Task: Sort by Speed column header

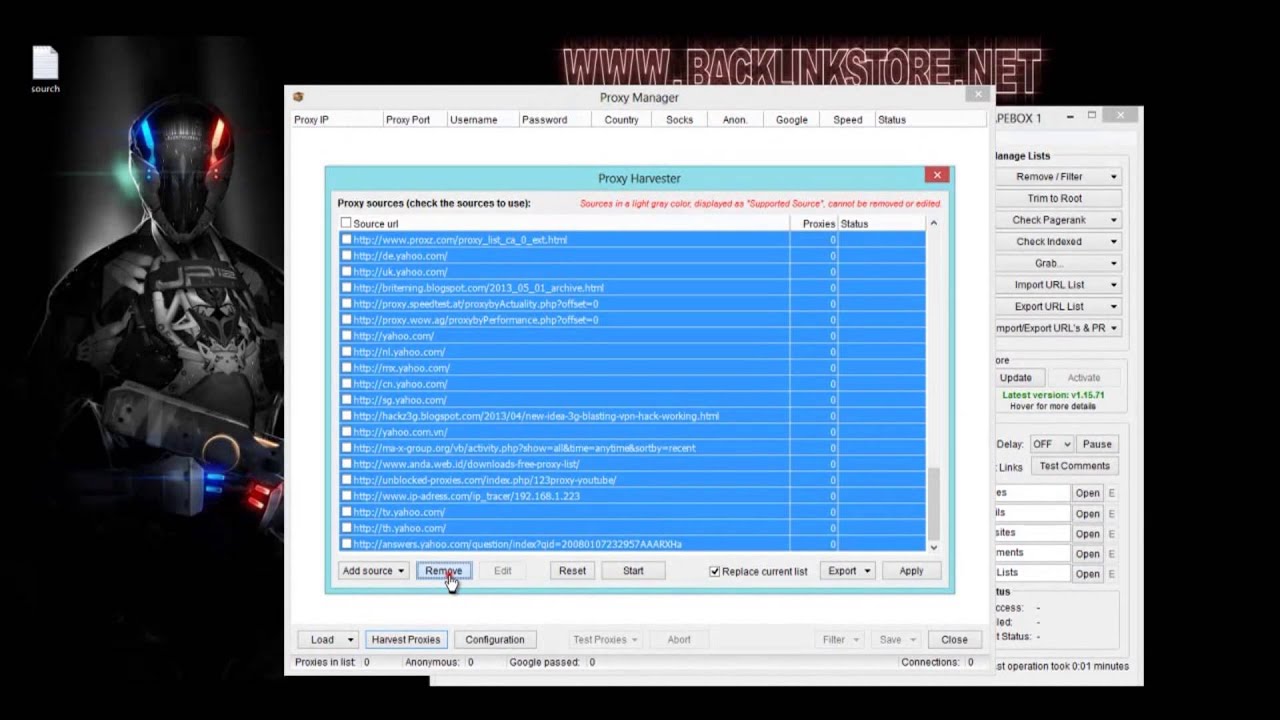Action: coord(848,119)
